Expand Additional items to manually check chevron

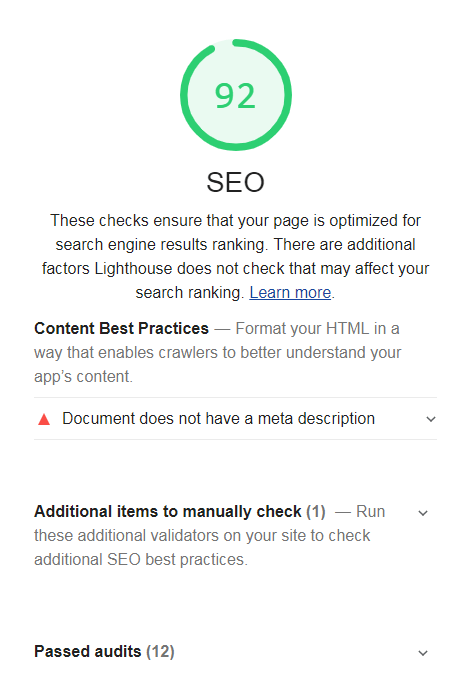click(x=423, y=513)
